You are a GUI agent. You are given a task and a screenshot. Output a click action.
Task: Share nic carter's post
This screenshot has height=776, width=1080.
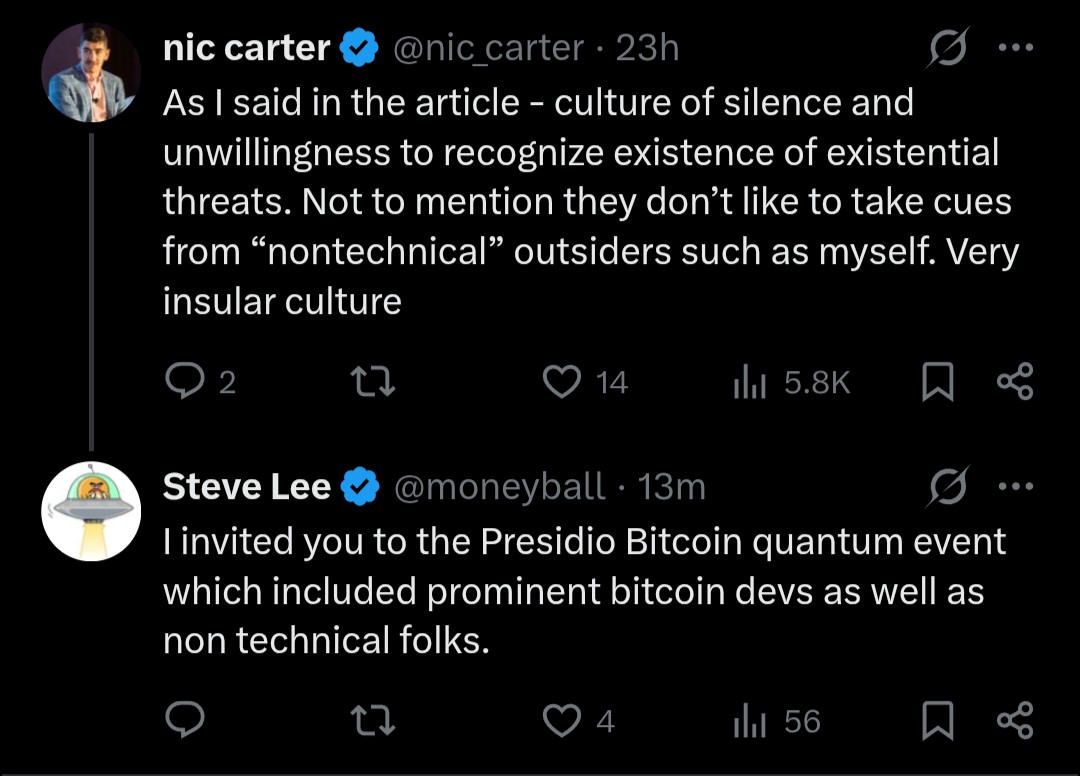pos(1015,382)
